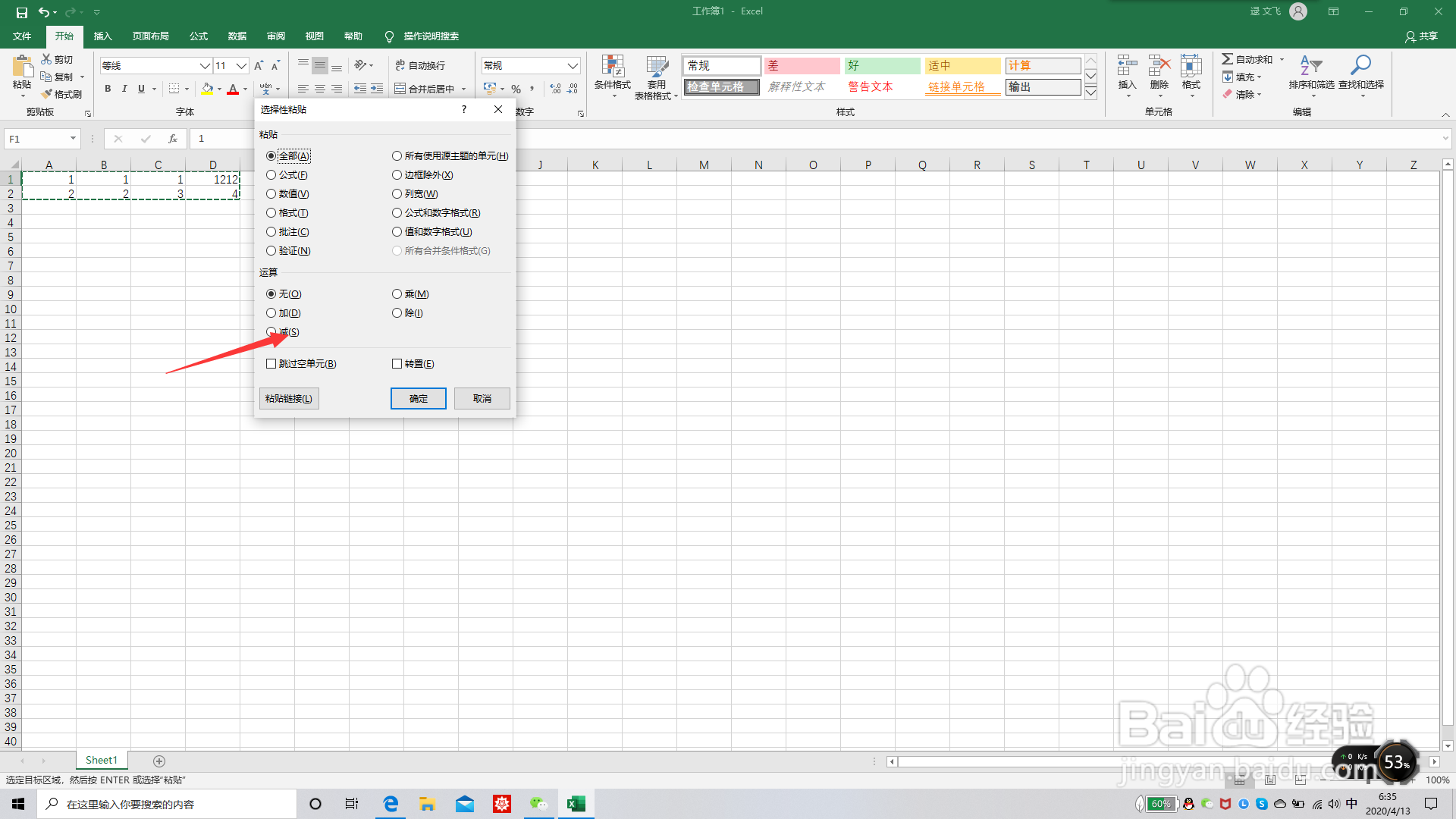Open the 插入 ribbon tab
This screenshot has width=1456, height=819.
[x=102, y=36]
